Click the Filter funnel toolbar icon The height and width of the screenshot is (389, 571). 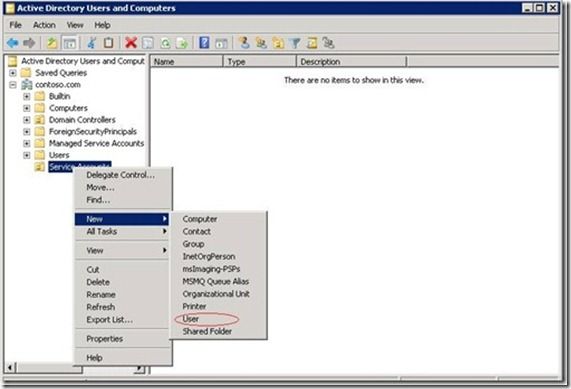tap(295, 43)
